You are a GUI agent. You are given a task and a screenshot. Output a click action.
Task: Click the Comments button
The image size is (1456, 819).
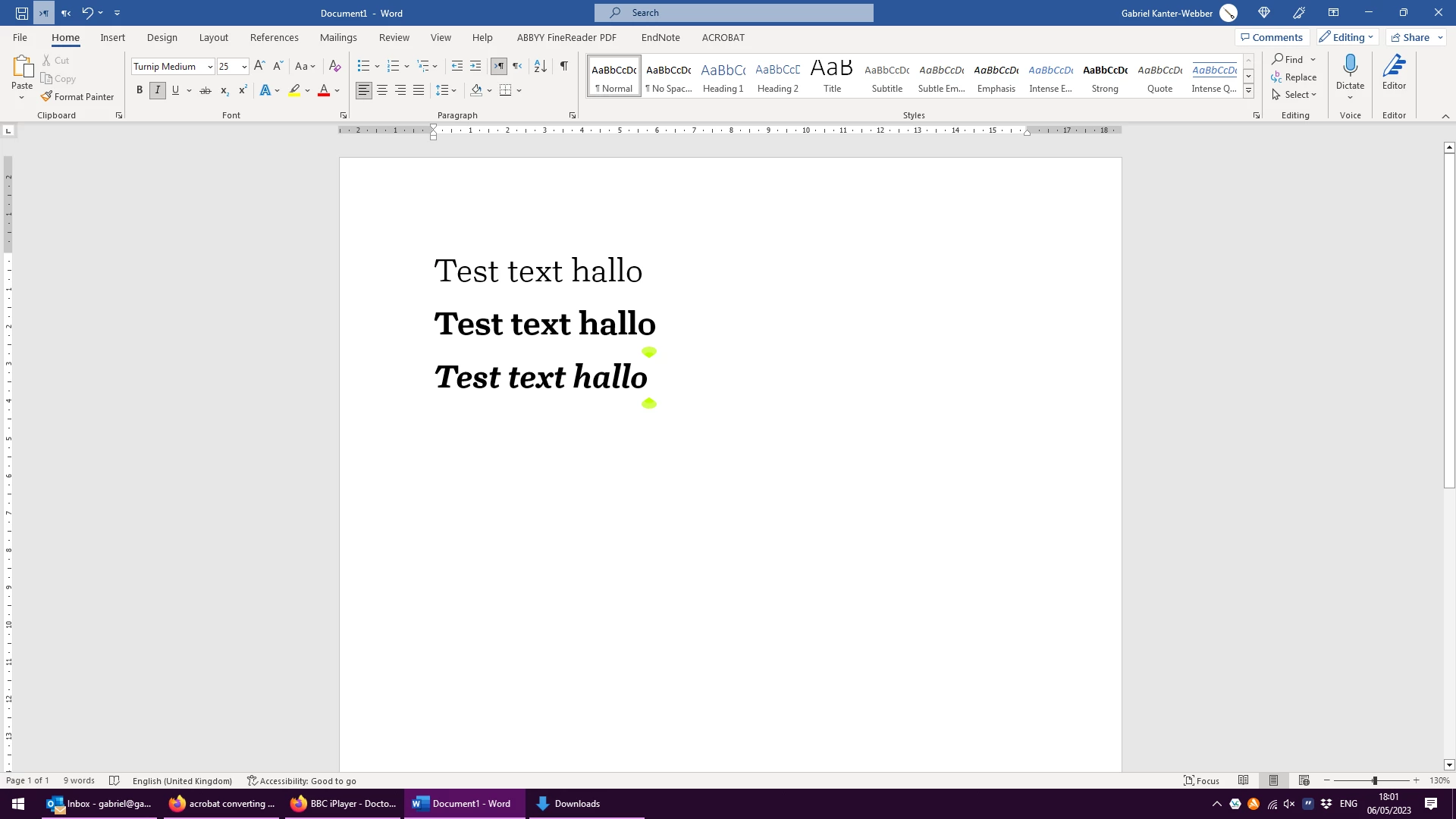point(1272,37)
